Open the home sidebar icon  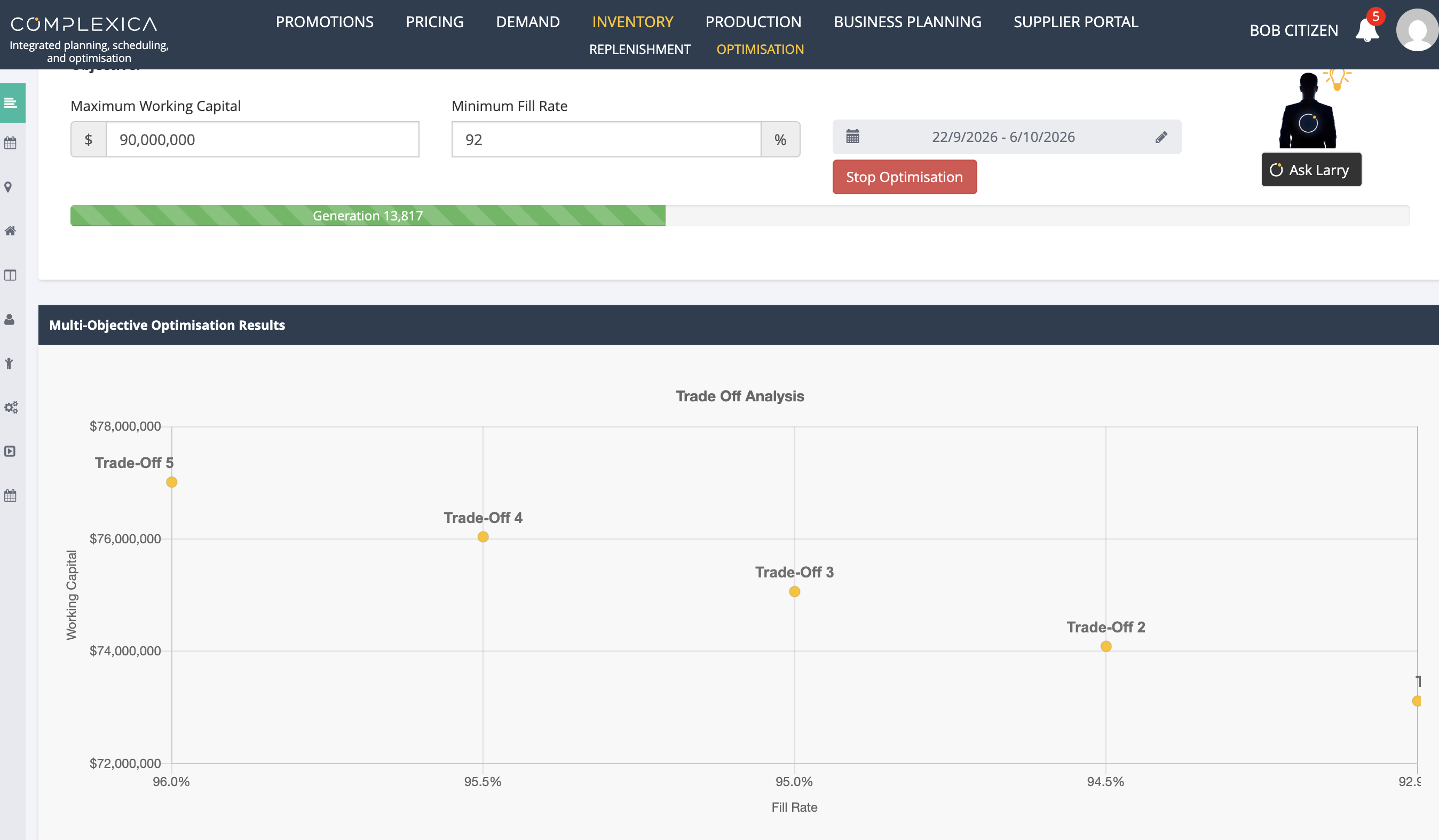click(10, 231)
